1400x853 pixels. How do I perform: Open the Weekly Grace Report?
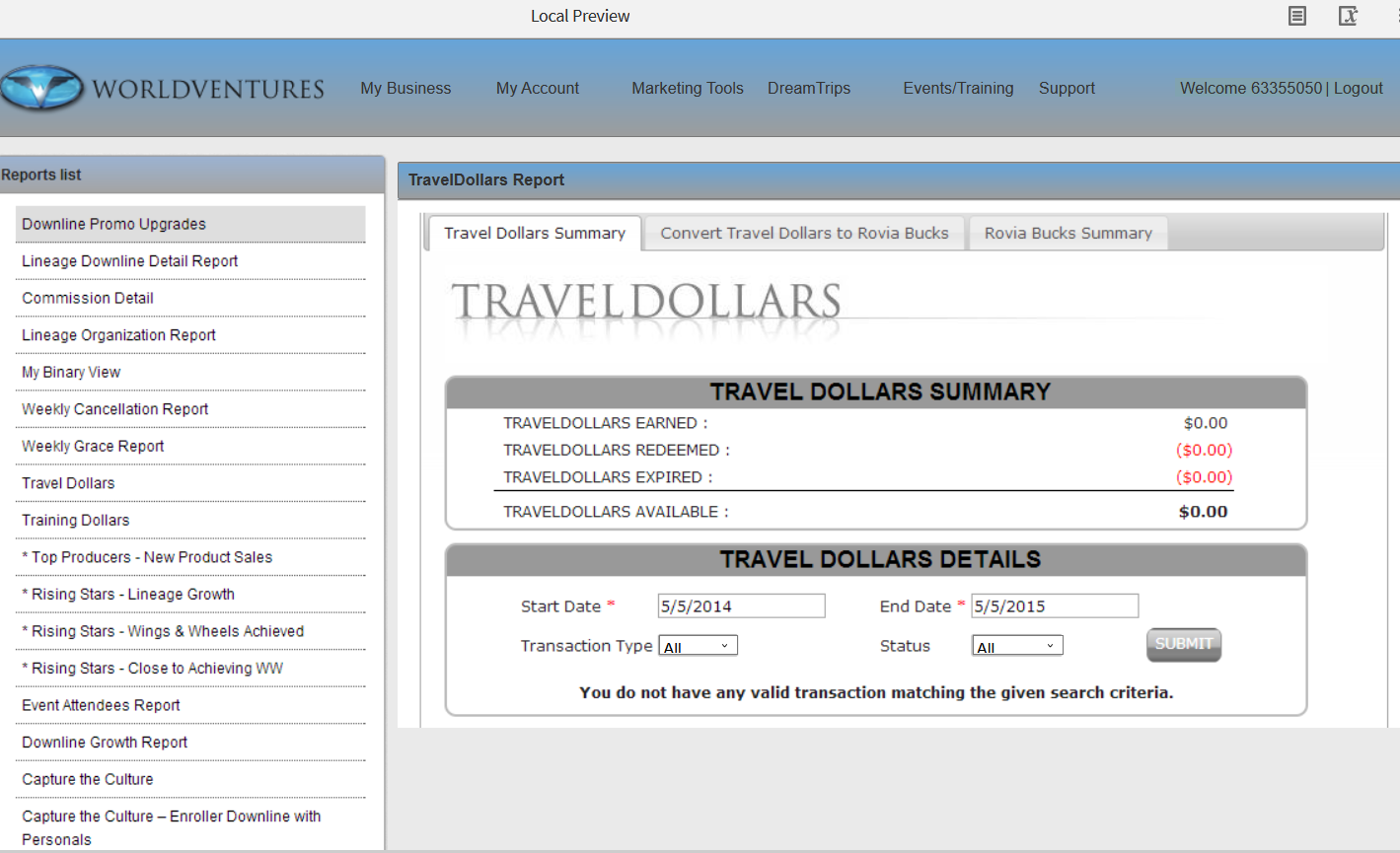coord(190,446)
